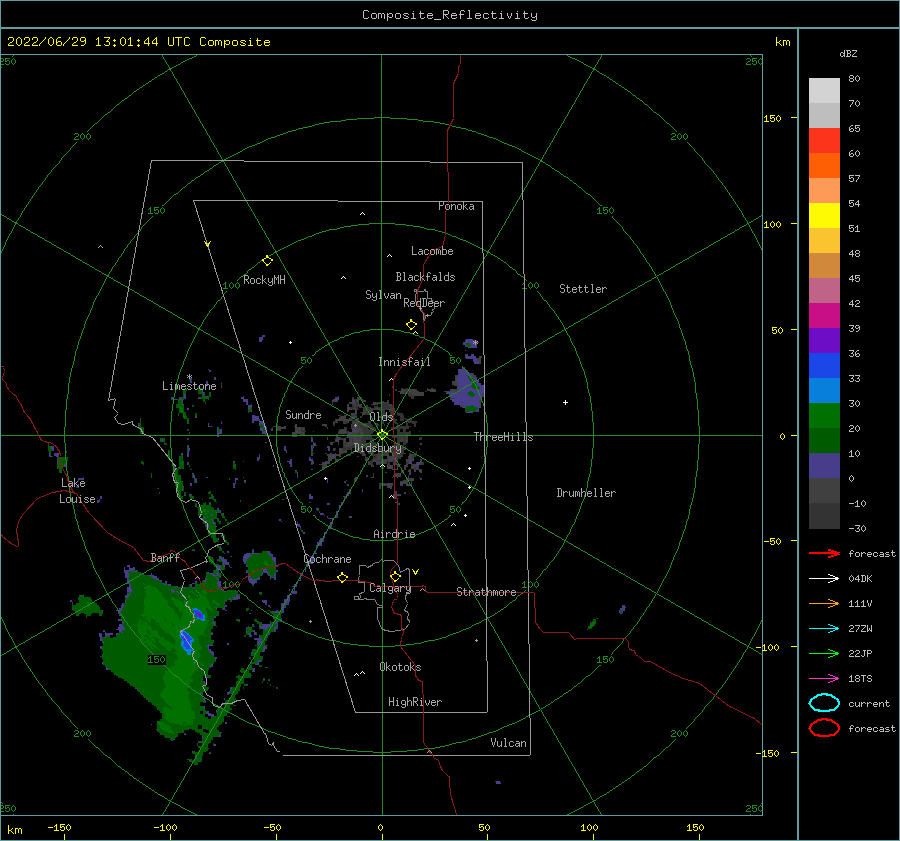Image resolution: width=900 pixels, height=841 pixels.
Task: Click the Cochrane city label
Action: pos(327,559)
